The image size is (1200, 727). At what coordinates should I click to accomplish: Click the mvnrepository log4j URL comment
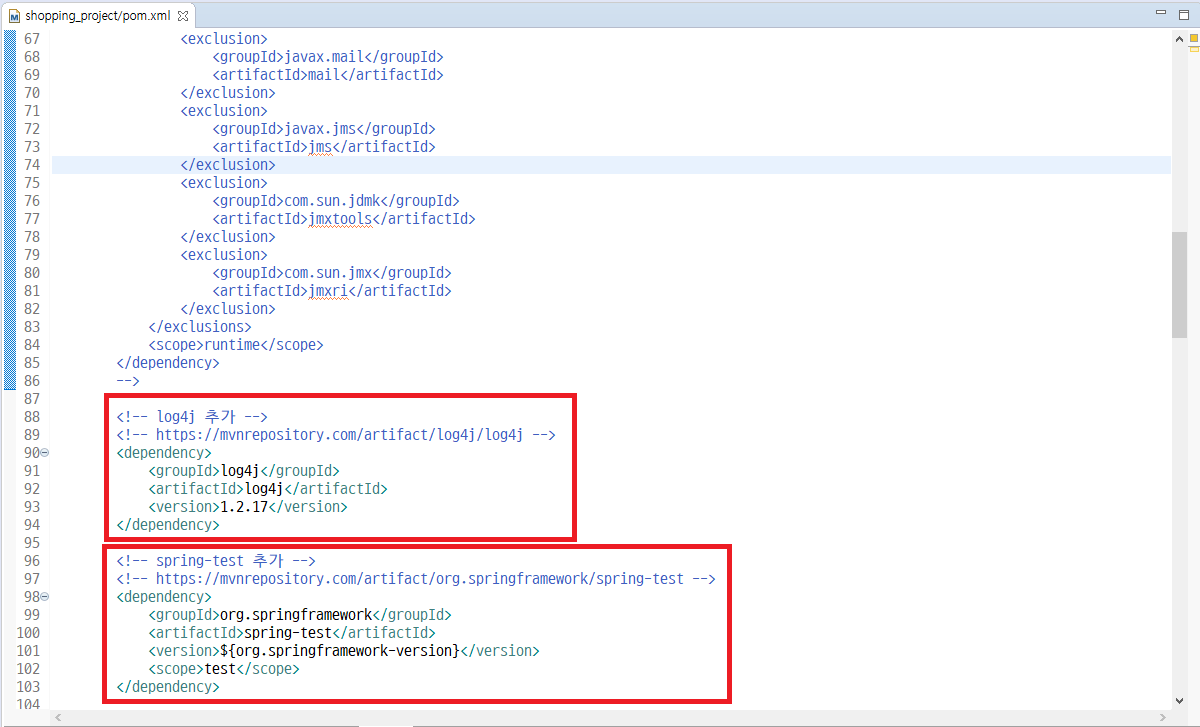pyautogui.click(x=336, y=435)
